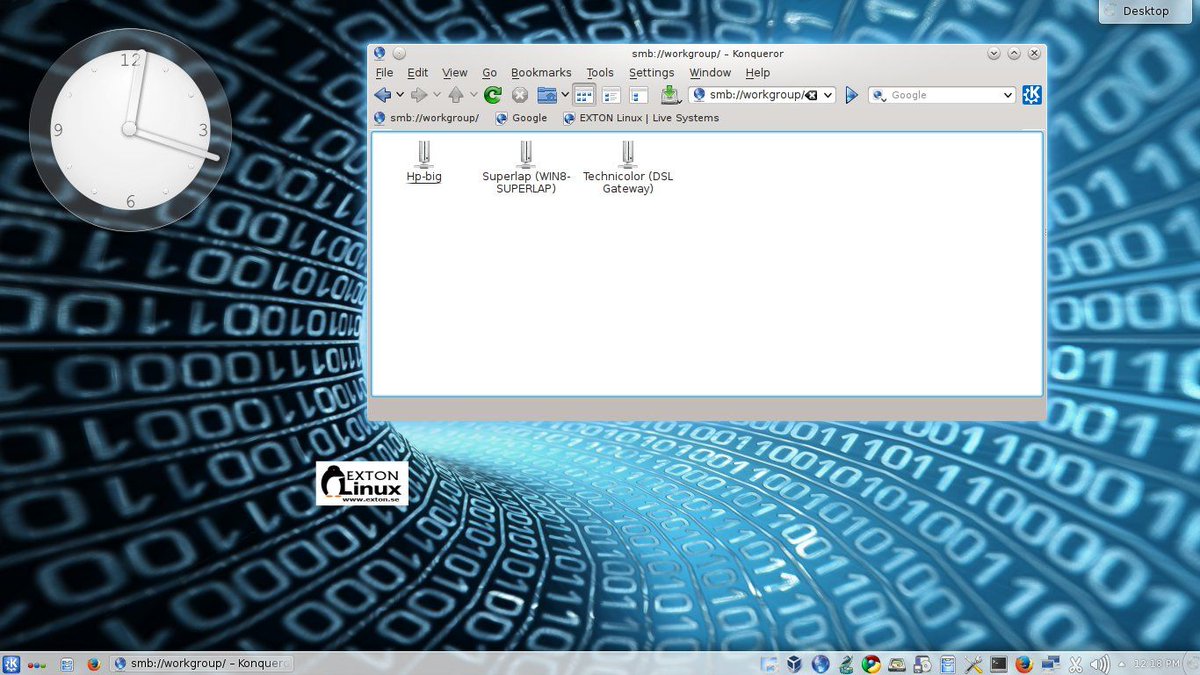Click in the Google search field
This screenshot has width=1200, height=675.
coord(944,95)
